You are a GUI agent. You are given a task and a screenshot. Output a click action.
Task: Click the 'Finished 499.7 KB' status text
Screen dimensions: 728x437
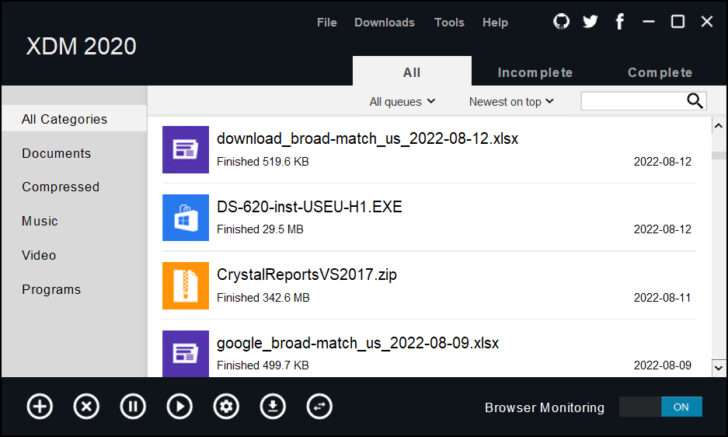click(x=263, y=365)
